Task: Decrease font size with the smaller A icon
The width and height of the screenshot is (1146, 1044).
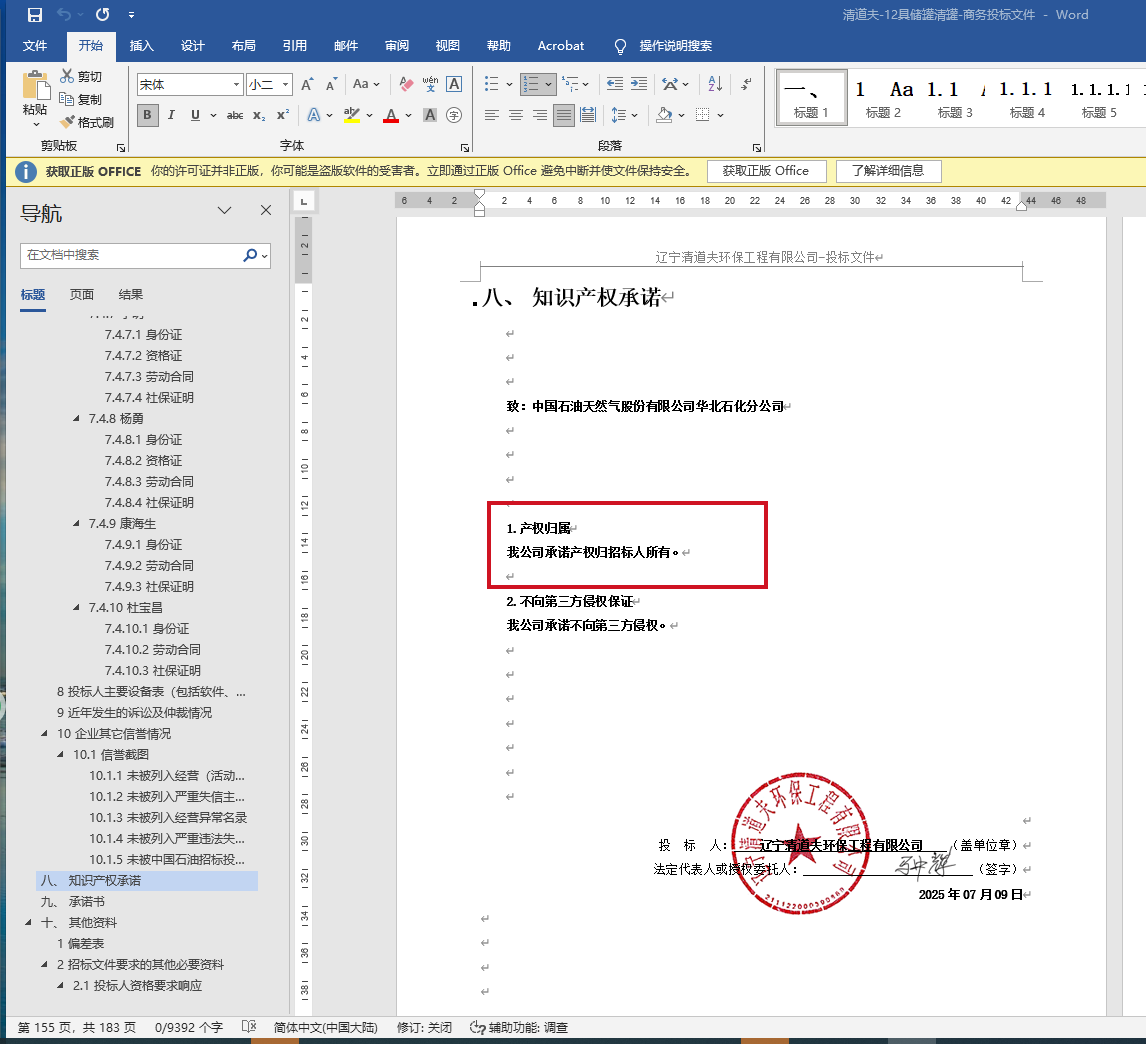Action: tap(332, 84)
